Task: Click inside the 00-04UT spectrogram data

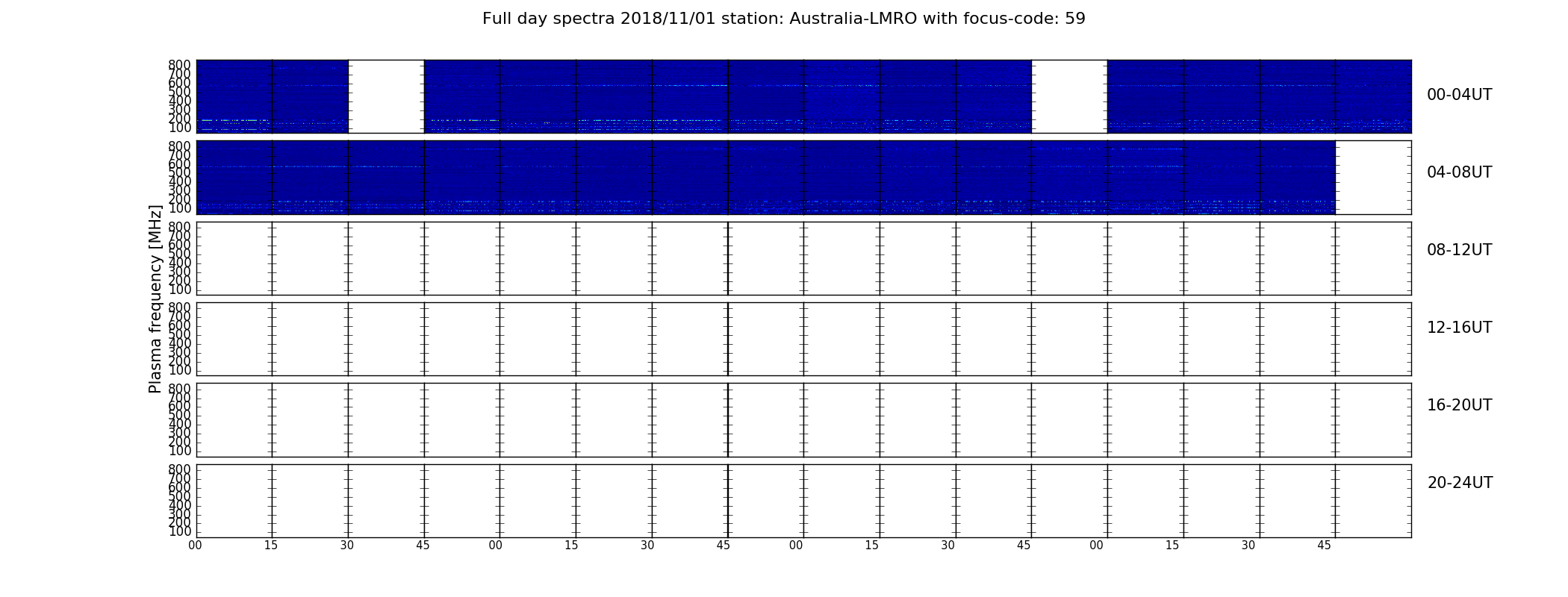Action: (803, 96)
